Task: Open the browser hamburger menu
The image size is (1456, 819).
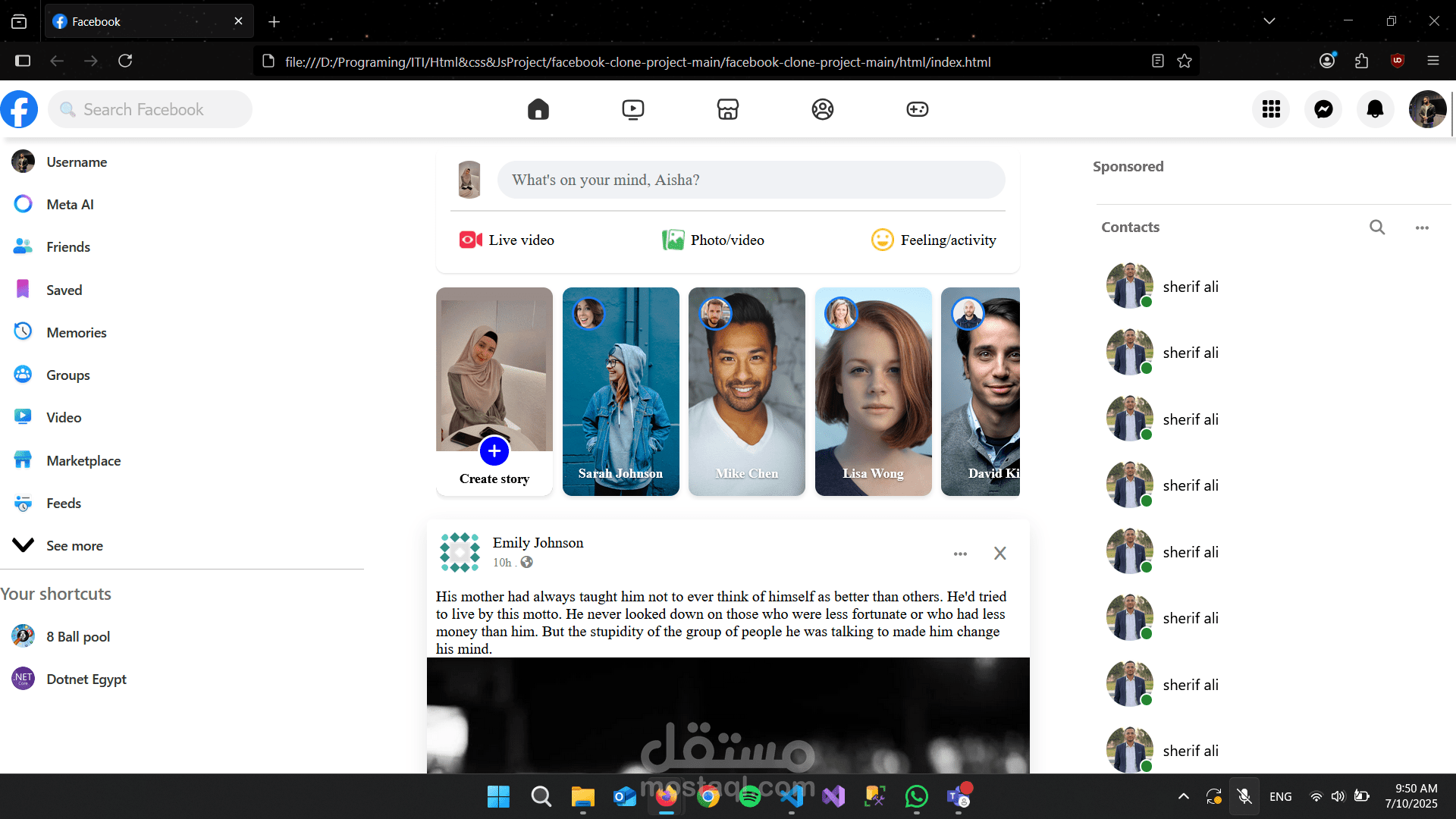Action: [x=1435, y=61]
